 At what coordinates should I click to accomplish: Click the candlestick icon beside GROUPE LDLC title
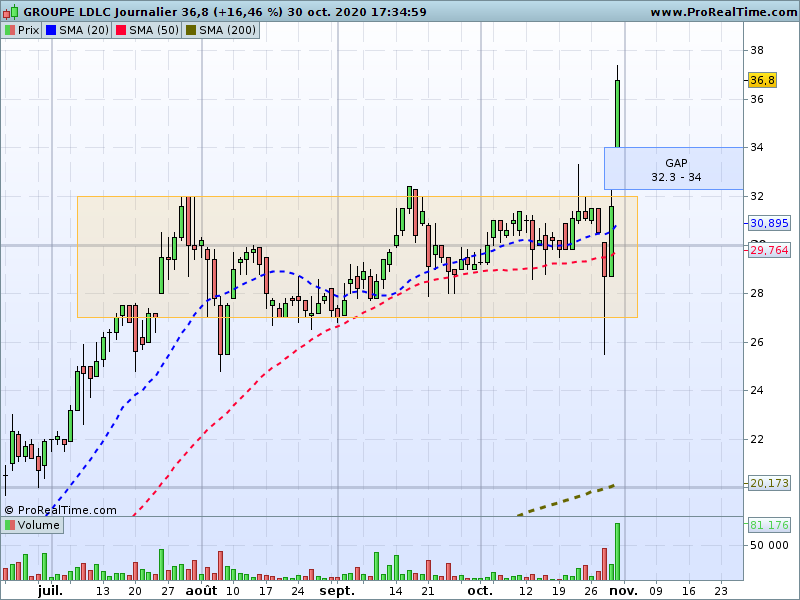point(11,11)
